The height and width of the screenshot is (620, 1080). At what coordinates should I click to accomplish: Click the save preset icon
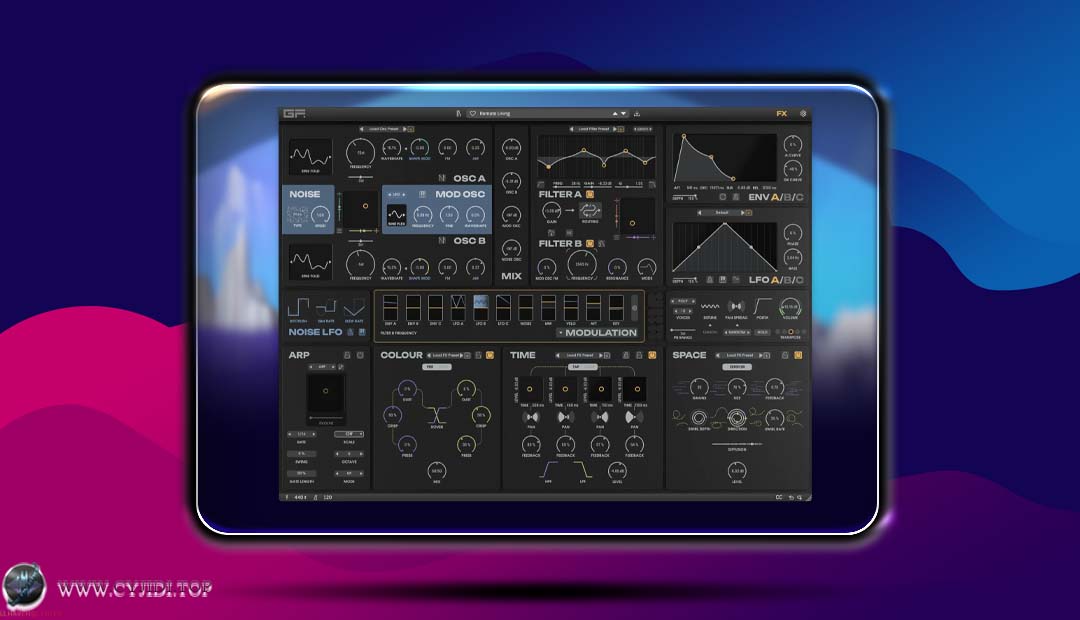click(637, 113)
